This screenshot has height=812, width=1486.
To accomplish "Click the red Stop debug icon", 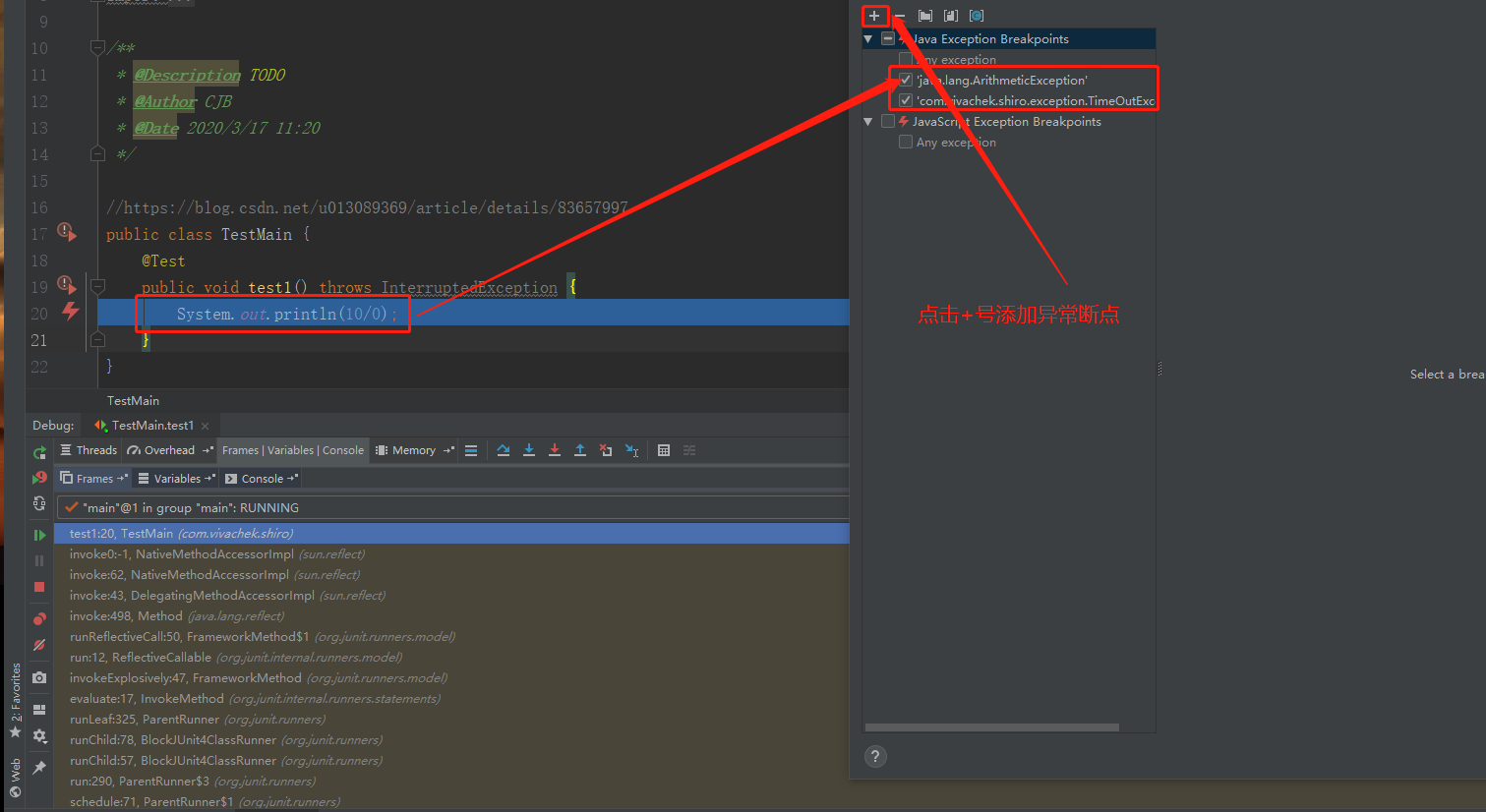I will click(39, 587).
